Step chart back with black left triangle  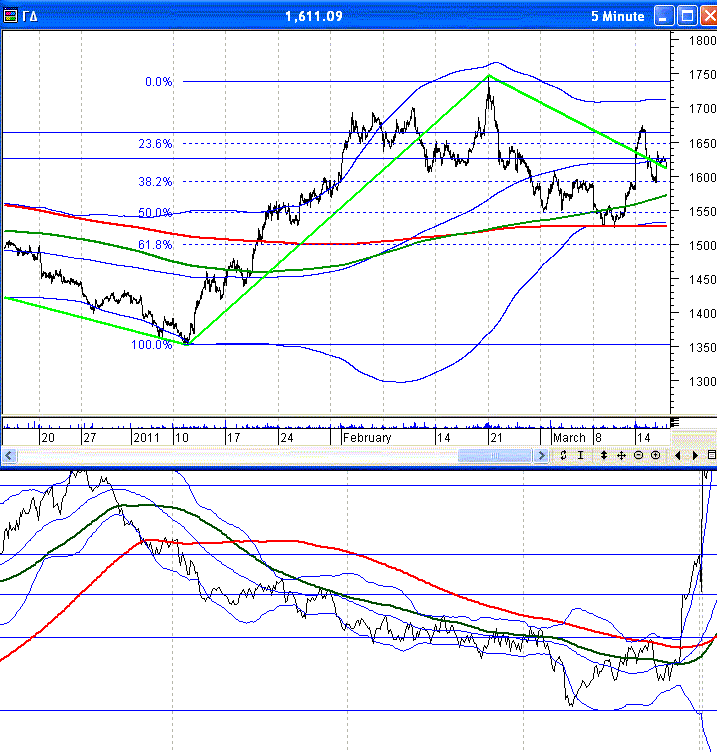pyautogui.click(x=679, y=456)
